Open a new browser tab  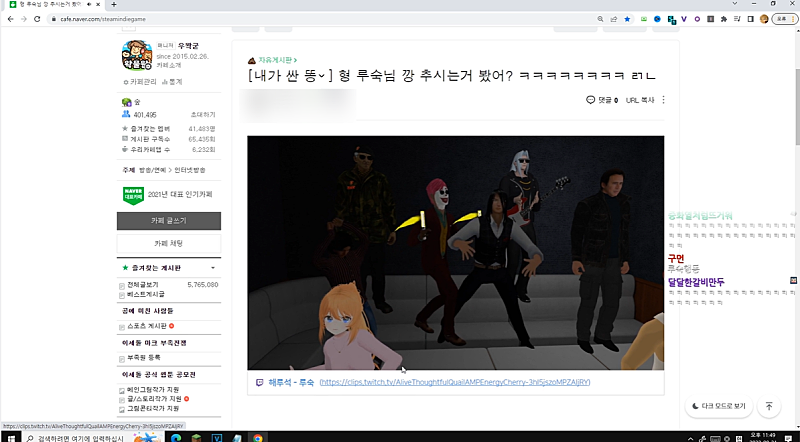click(x=114, y=4)
